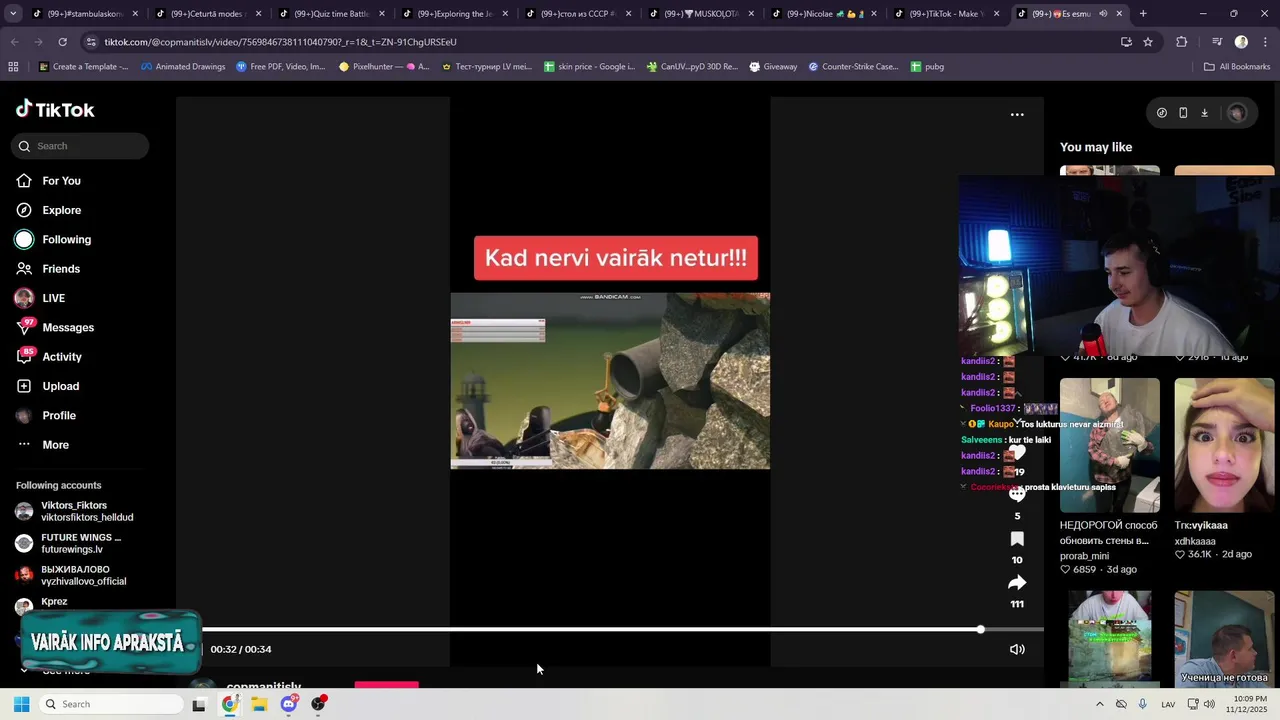Click the address bar URL

click(280, 42)
